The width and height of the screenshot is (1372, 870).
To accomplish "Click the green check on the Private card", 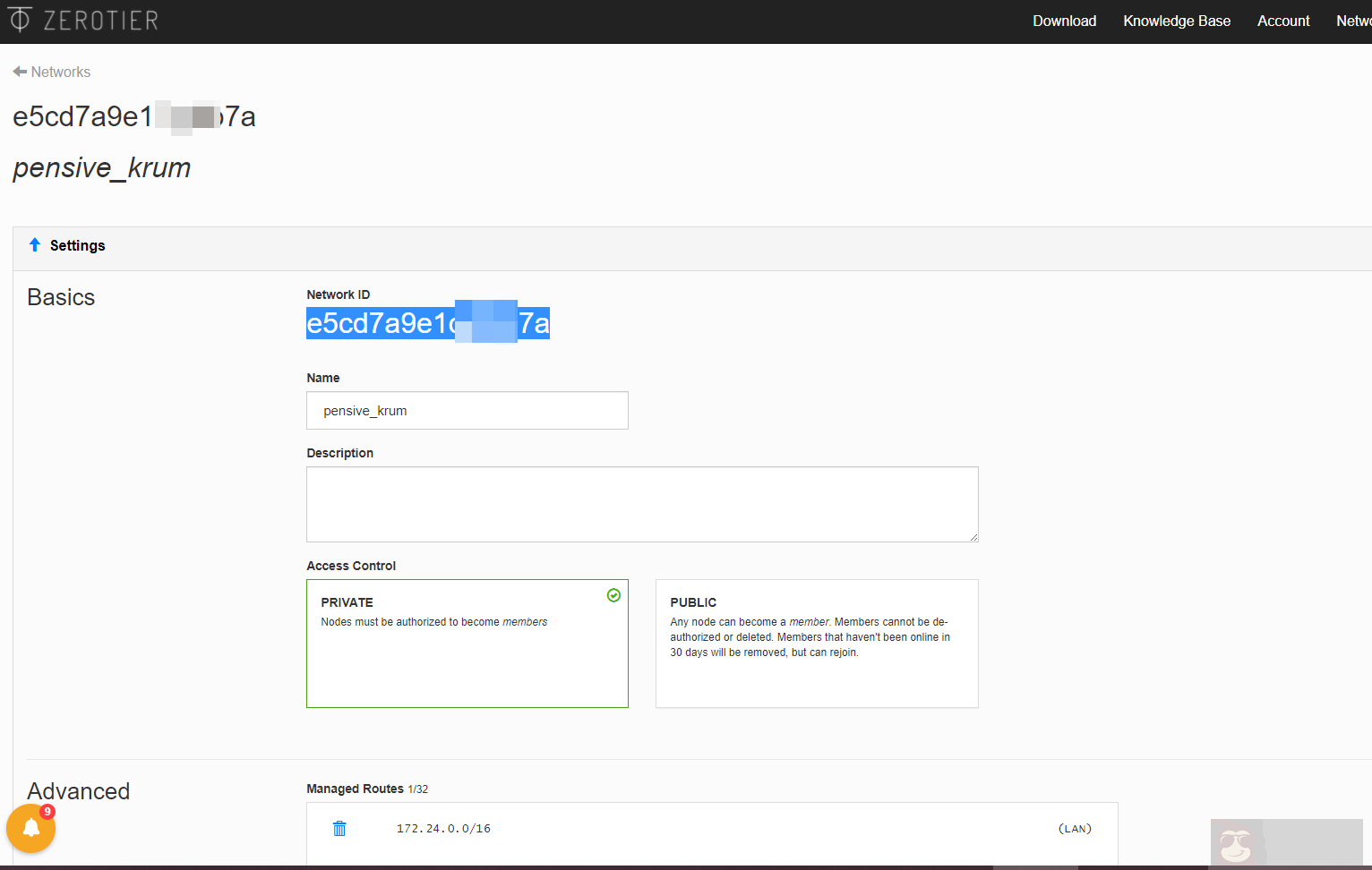I will [x=613, y=595].
